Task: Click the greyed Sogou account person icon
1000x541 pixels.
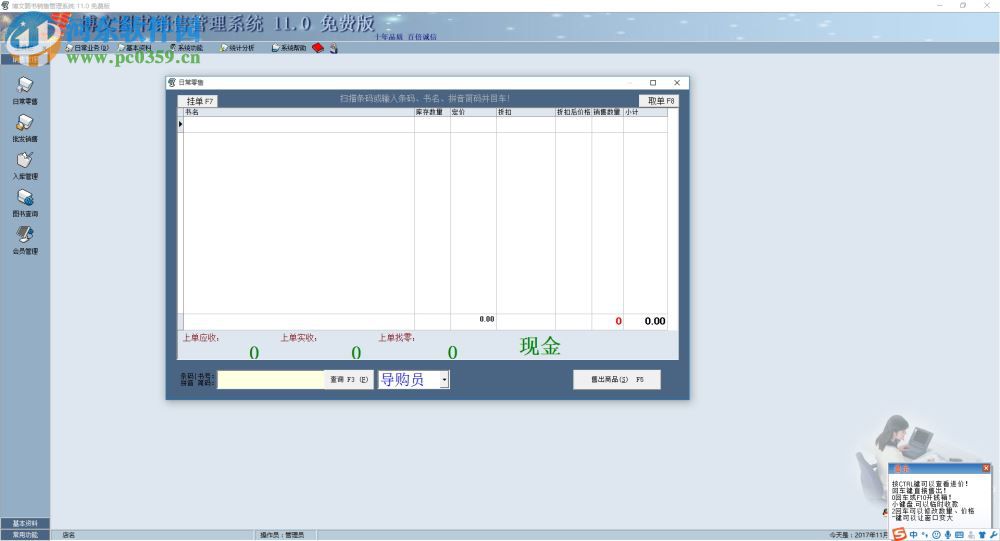Action: pyautogui.click(x=971, y=535)
